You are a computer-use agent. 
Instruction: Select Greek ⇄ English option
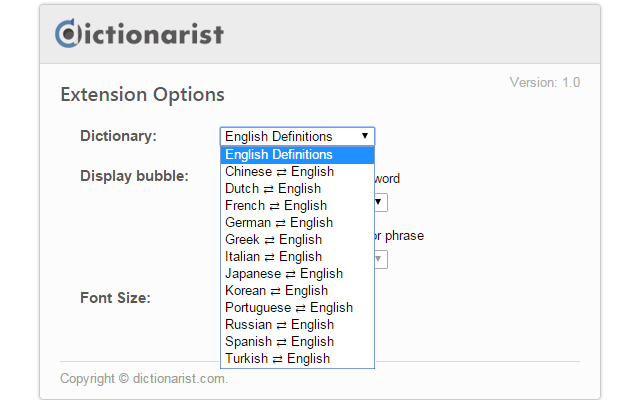(x=274, y=240)
